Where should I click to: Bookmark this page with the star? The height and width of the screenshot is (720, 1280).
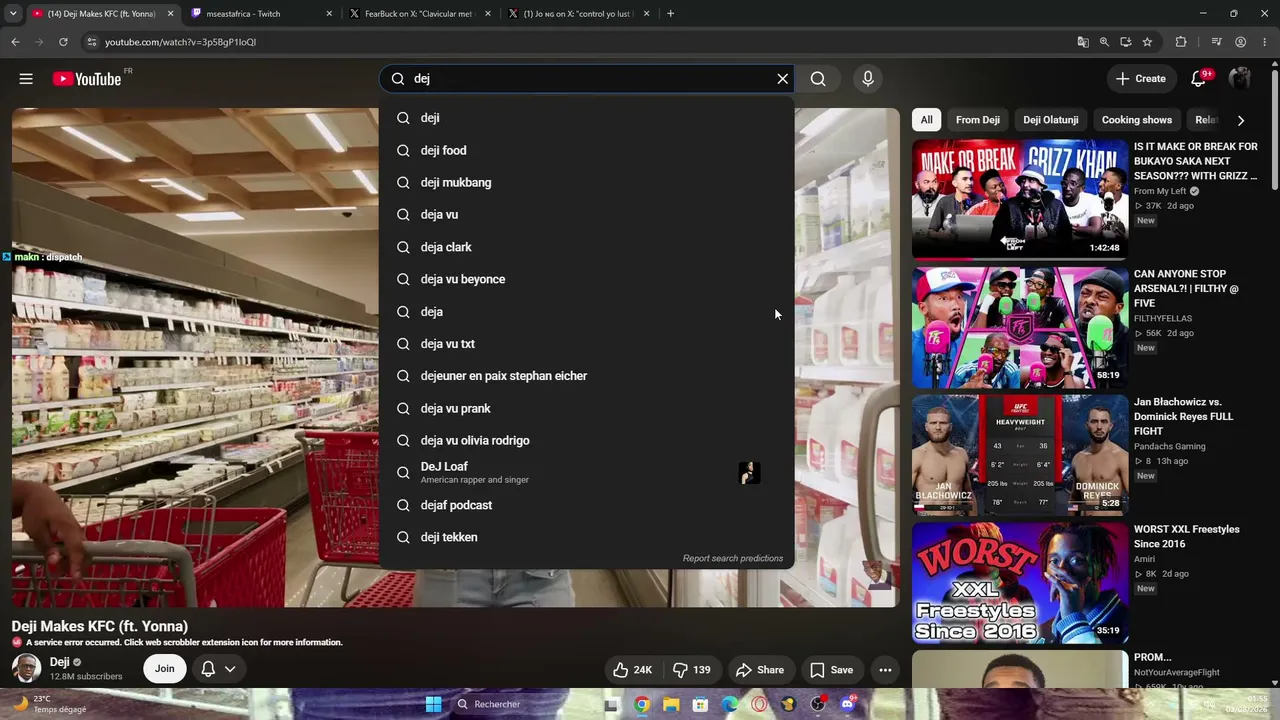point(1147,42)
